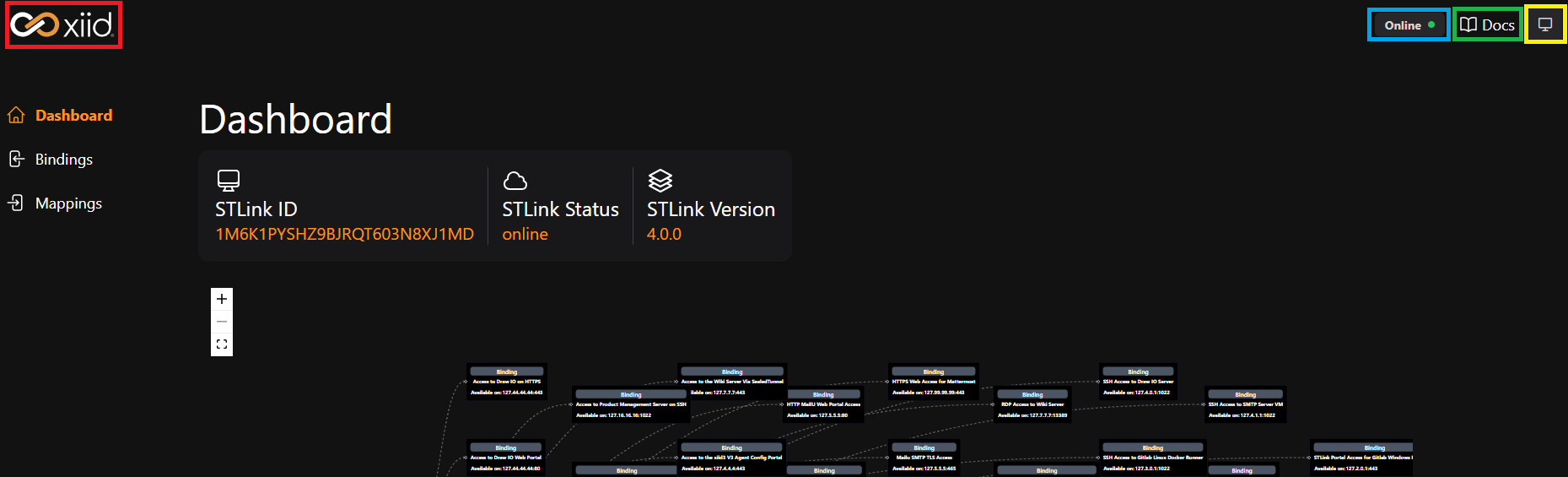Click the 'HTTPS Web Access for Mattermost' binding
The height and width of the screenshot is (477, 1568).
click(x=933, y=382)
